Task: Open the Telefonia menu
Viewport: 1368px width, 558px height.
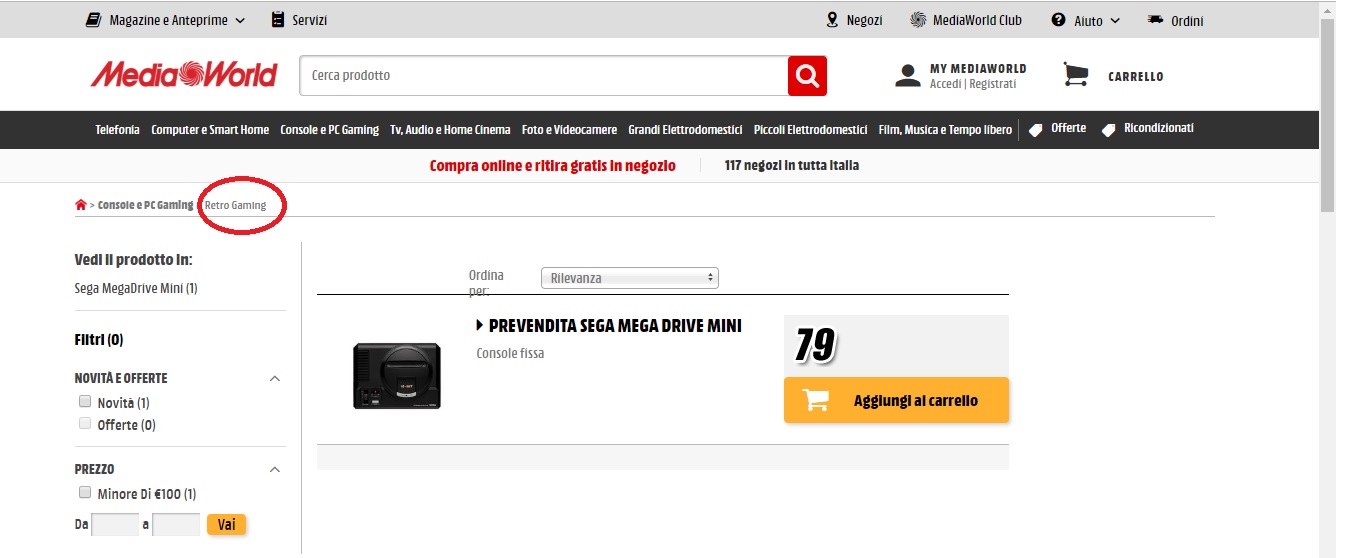Action: (118, 130)
